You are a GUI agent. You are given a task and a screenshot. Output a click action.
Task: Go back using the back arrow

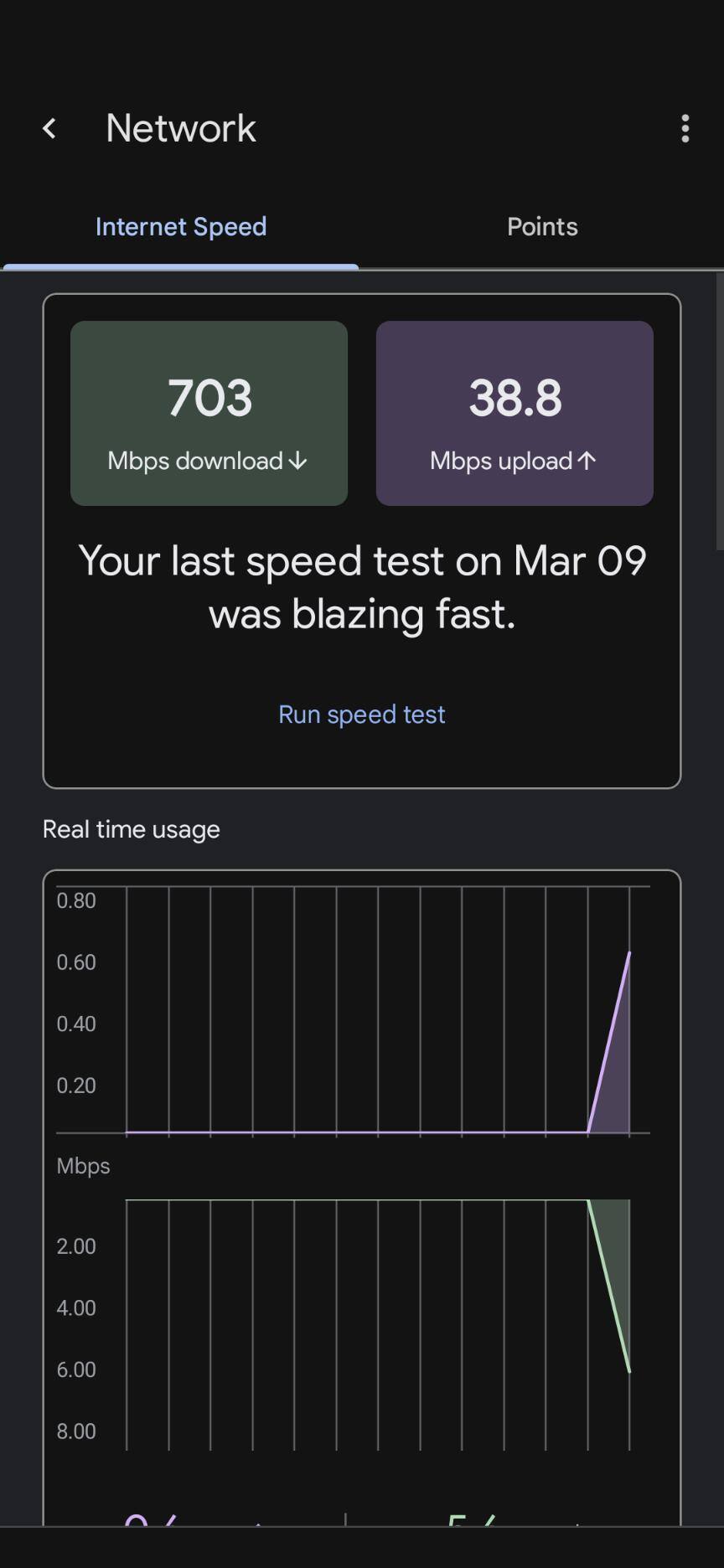coord(49,128)
